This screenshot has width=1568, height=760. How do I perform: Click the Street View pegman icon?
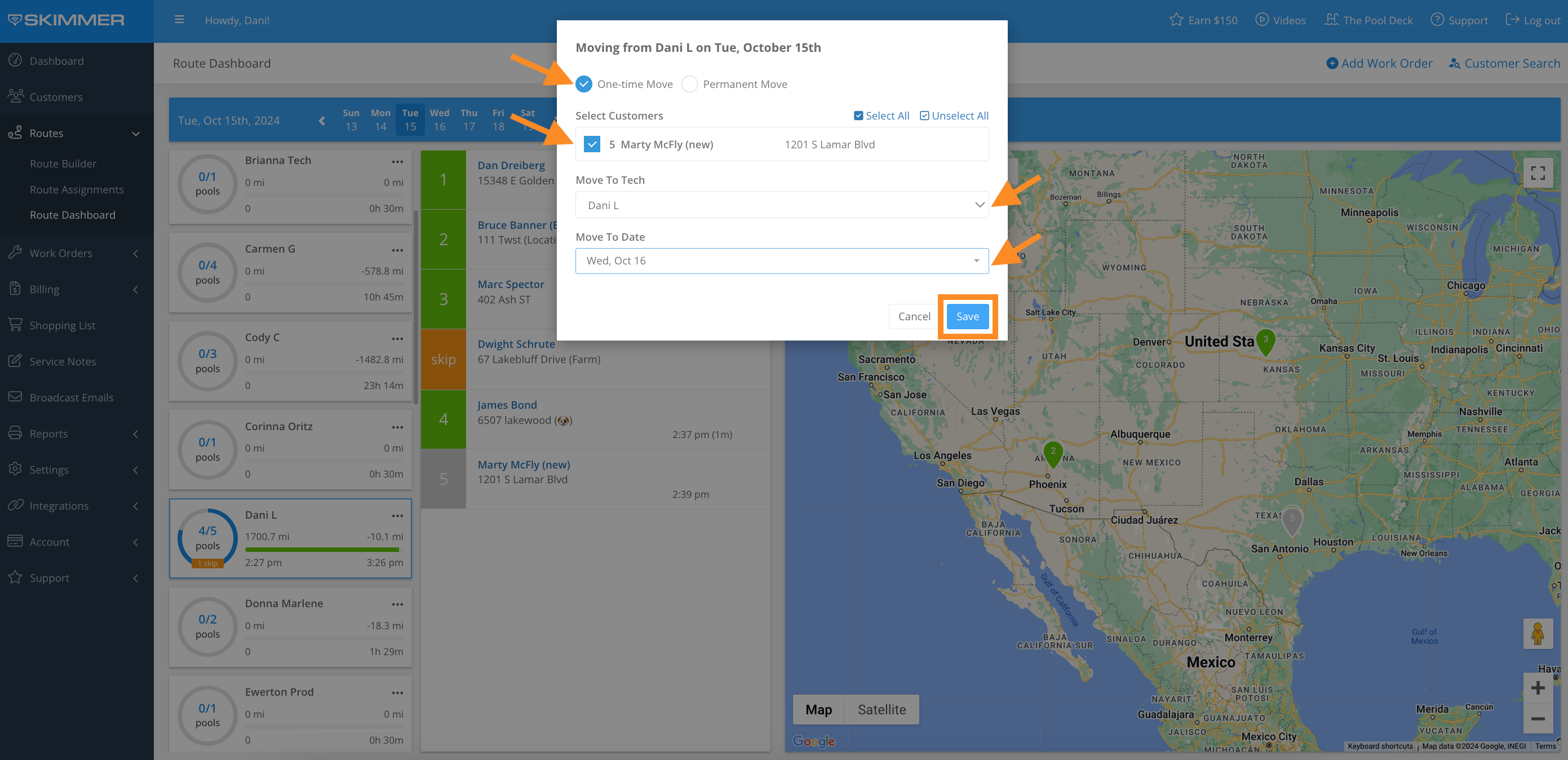point(1538,633)
